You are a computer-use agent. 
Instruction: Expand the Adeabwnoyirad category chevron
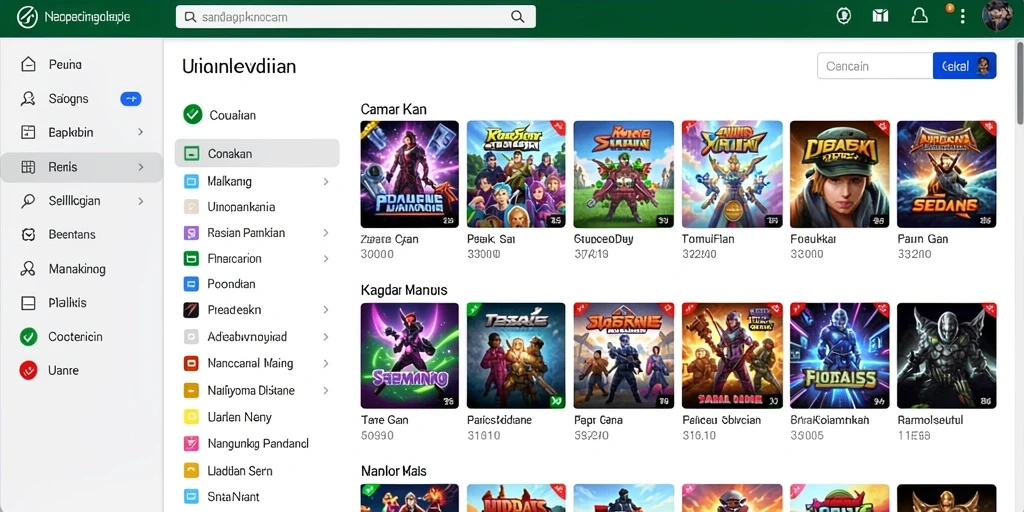[x=325, y=337]
